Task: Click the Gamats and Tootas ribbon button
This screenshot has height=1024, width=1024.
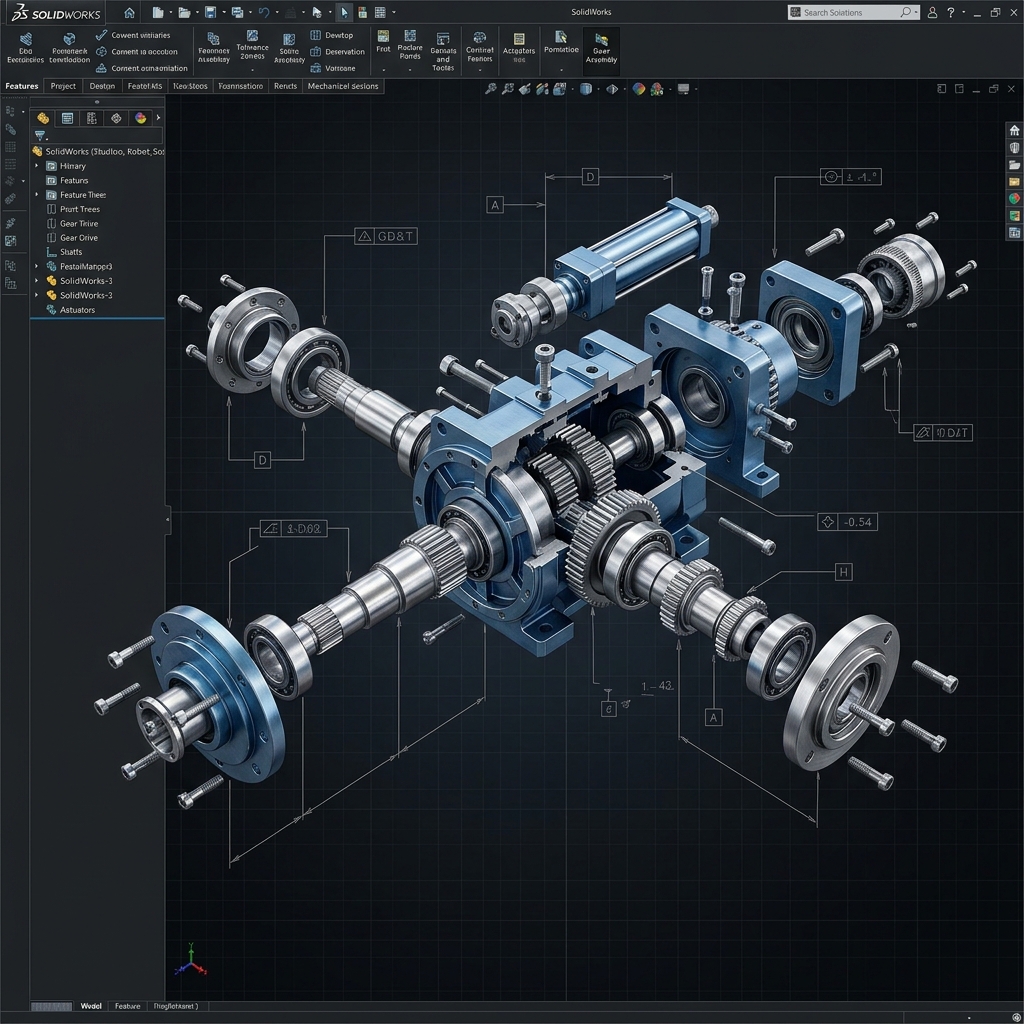Action: pos(443,52)
